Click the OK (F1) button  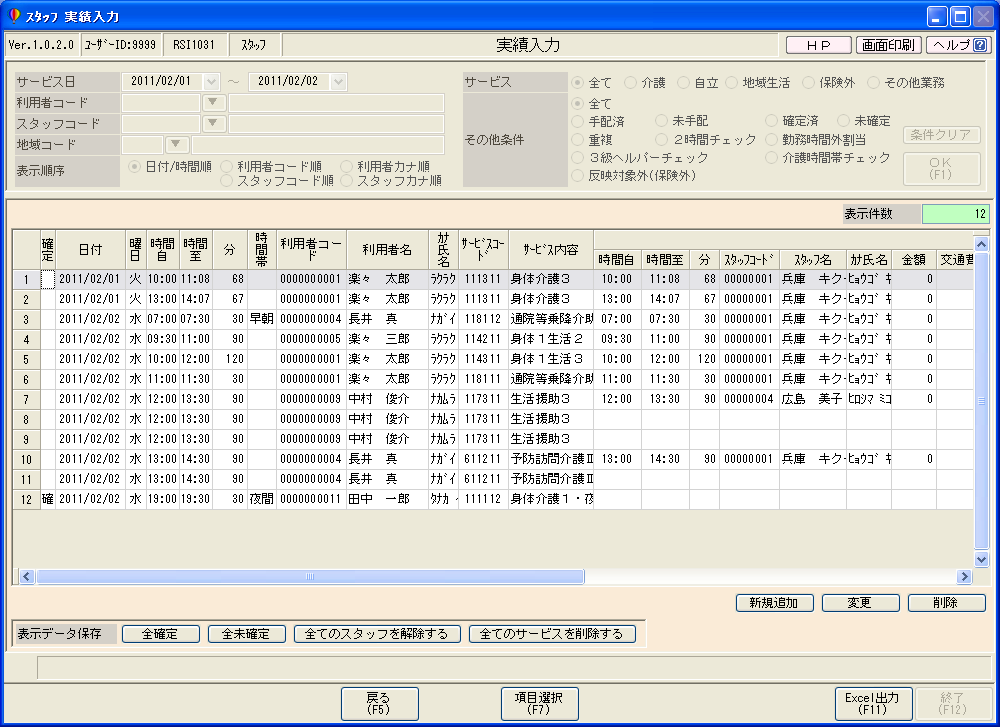[941, 168]
